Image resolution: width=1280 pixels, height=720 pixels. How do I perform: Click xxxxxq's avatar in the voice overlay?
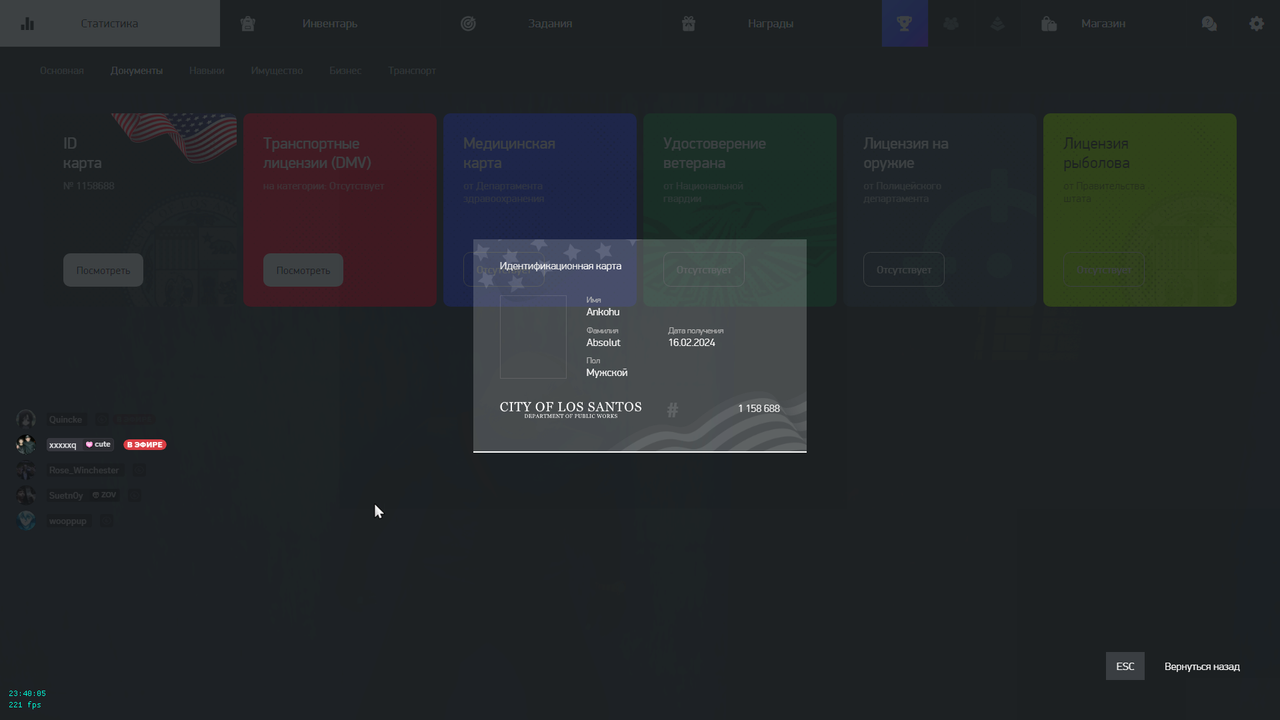pyautogui.click(x=26, y=444)
